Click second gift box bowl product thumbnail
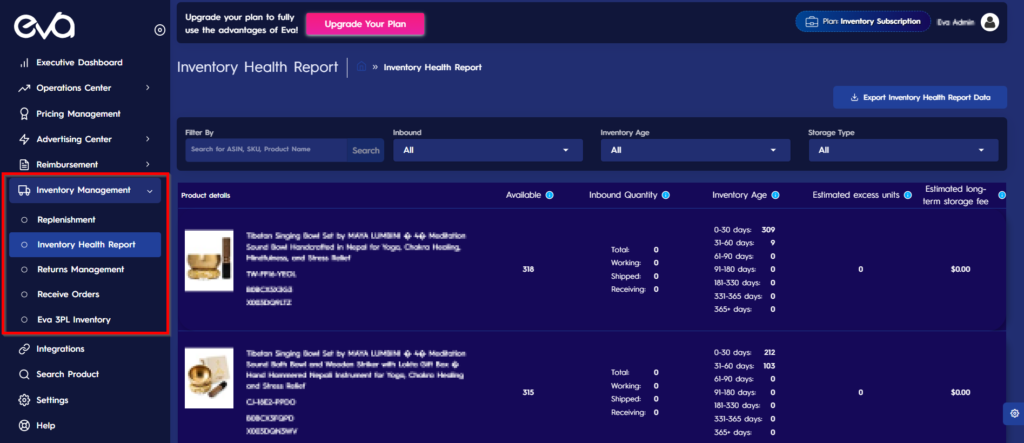 point(209,378)
